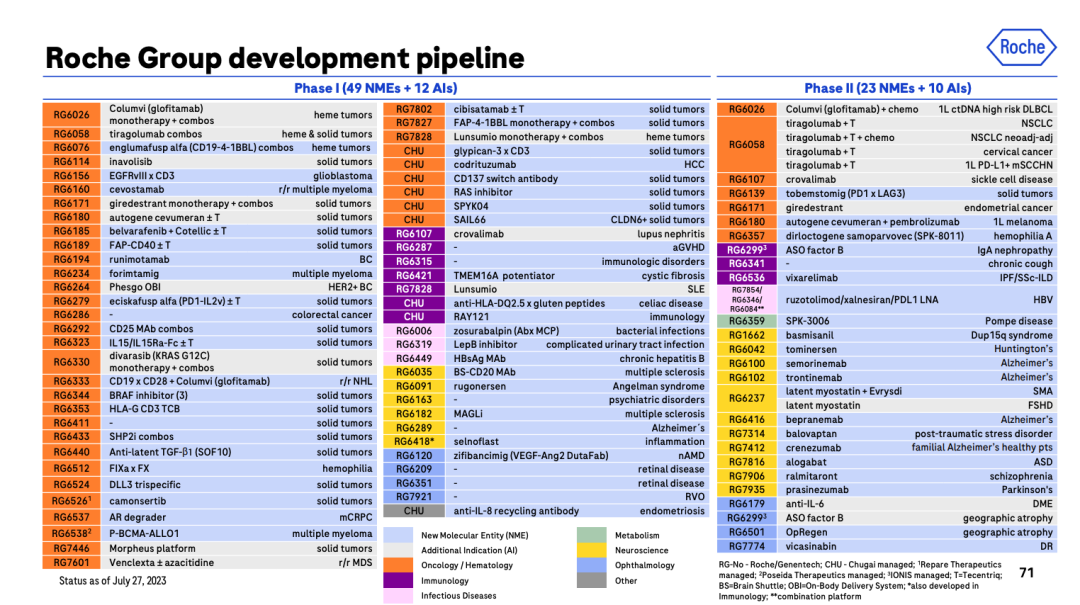Click the SPK-3006 entry
The width and height of the screenshot is (1080, 605).
pyautogui.click(x=808, y=321)
